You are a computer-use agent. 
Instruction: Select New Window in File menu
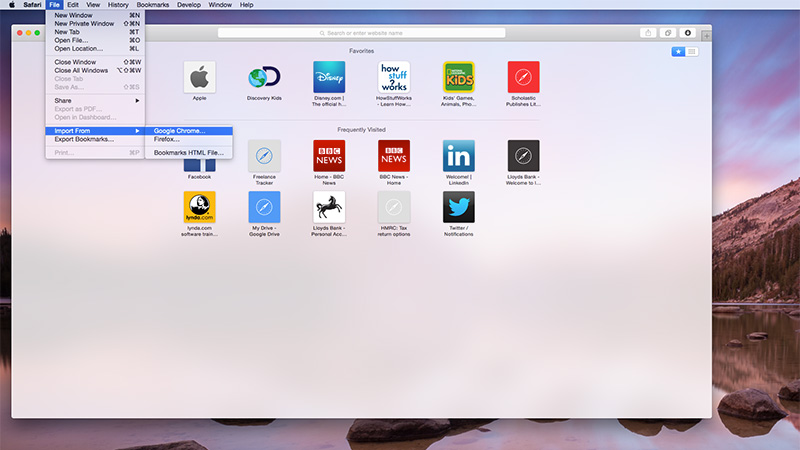coord(95,15)
